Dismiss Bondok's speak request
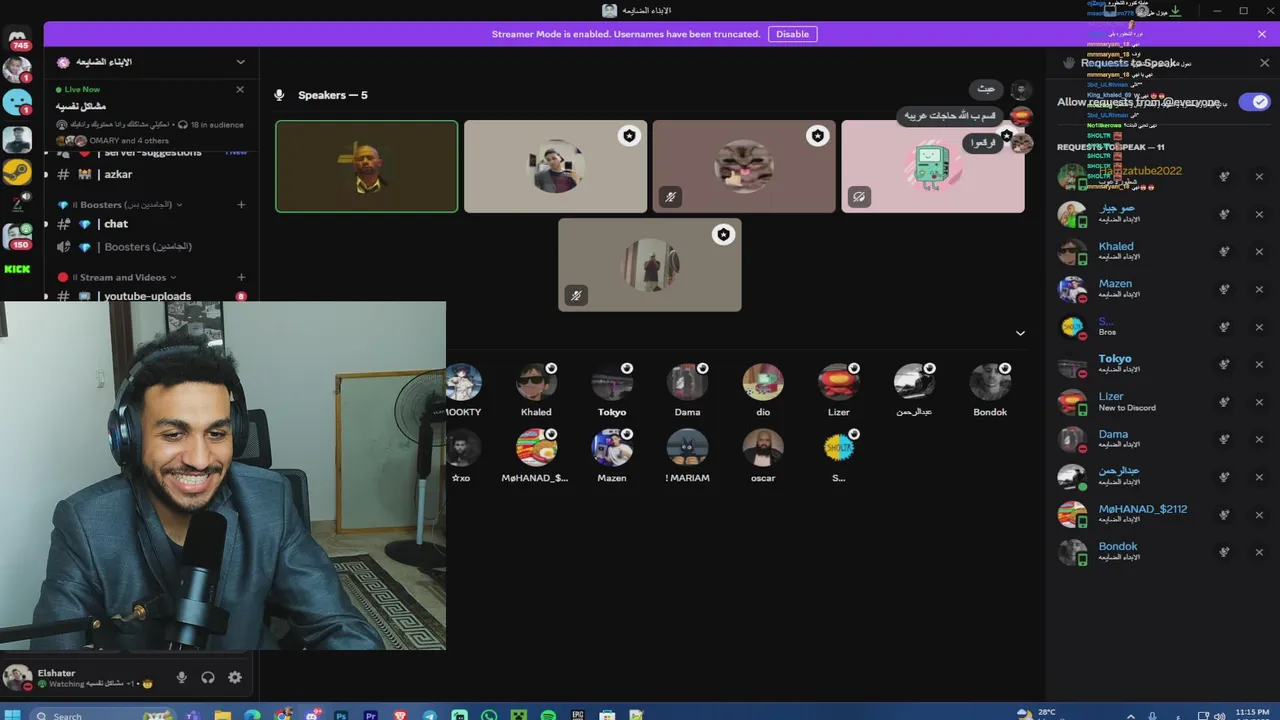The image size is (1280, 720). pyautogui.click(x=1259, y=552)
